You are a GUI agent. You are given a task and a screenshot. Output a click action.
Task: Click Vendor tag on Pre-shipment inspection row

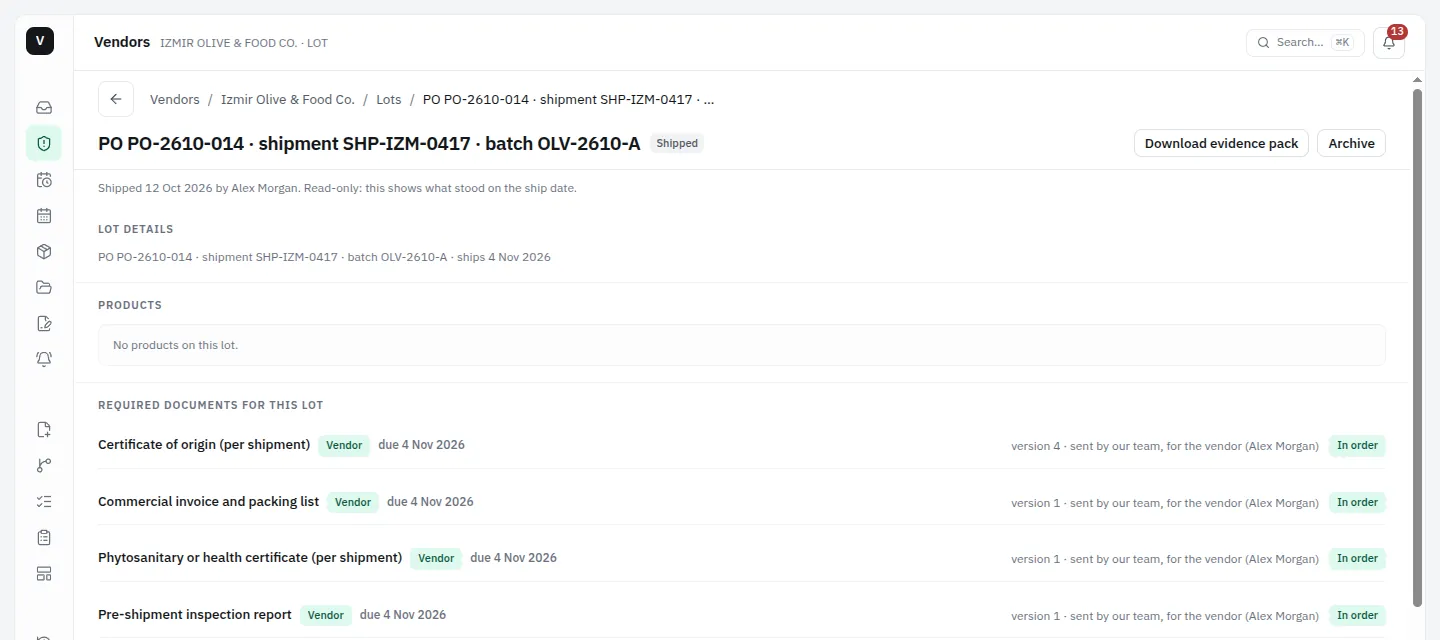[326, 615]
